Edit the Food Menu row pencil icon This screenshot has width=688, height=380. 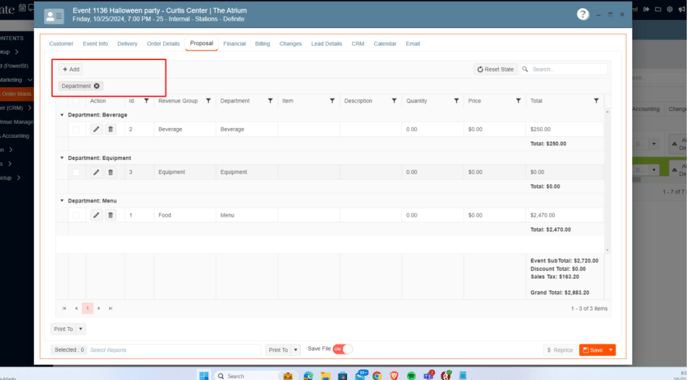click(x=96, y=215)
